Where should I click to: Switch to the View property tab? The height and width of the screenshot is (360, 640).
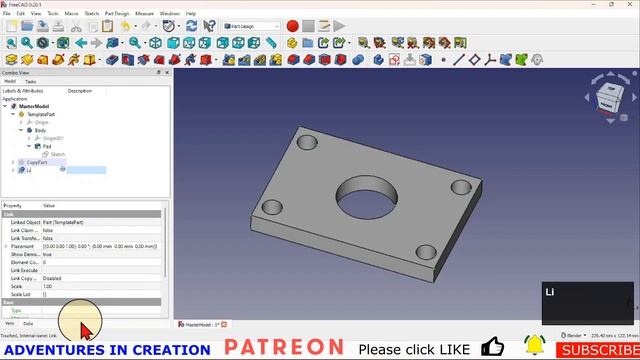pyautogui.click(x=9, y=323)
